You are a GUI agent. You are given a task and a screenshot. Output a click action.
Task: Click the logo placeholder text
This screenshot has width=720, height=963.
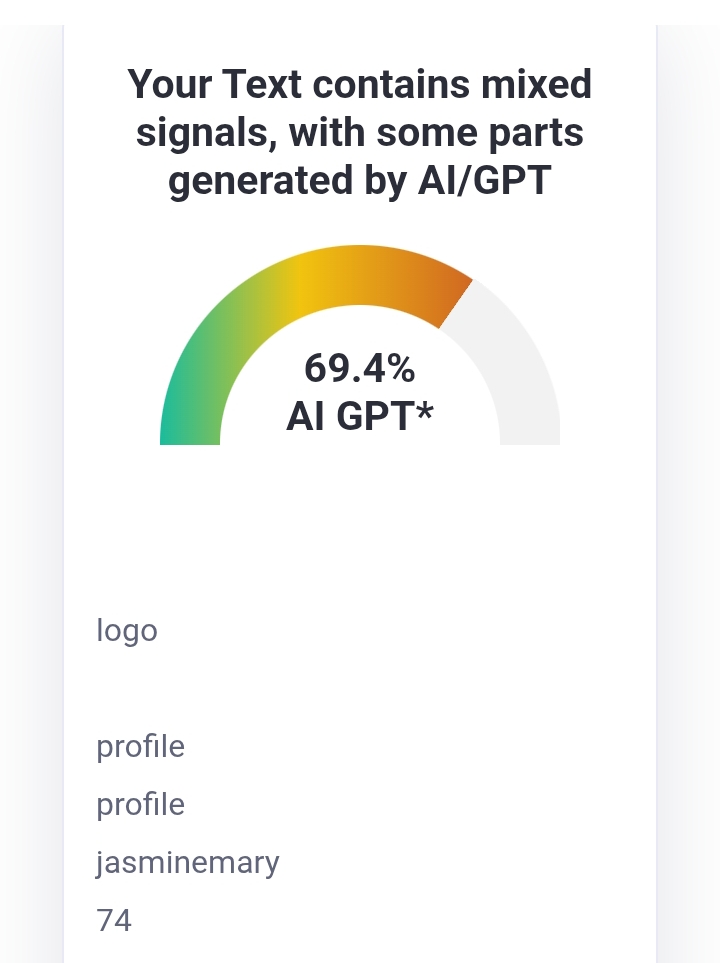pos(127,631)
